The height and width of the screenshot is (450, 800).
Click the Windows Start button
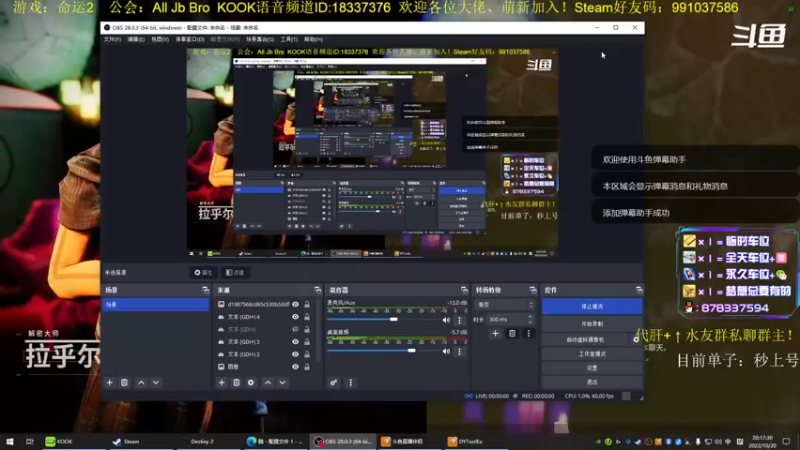(10, 441)
